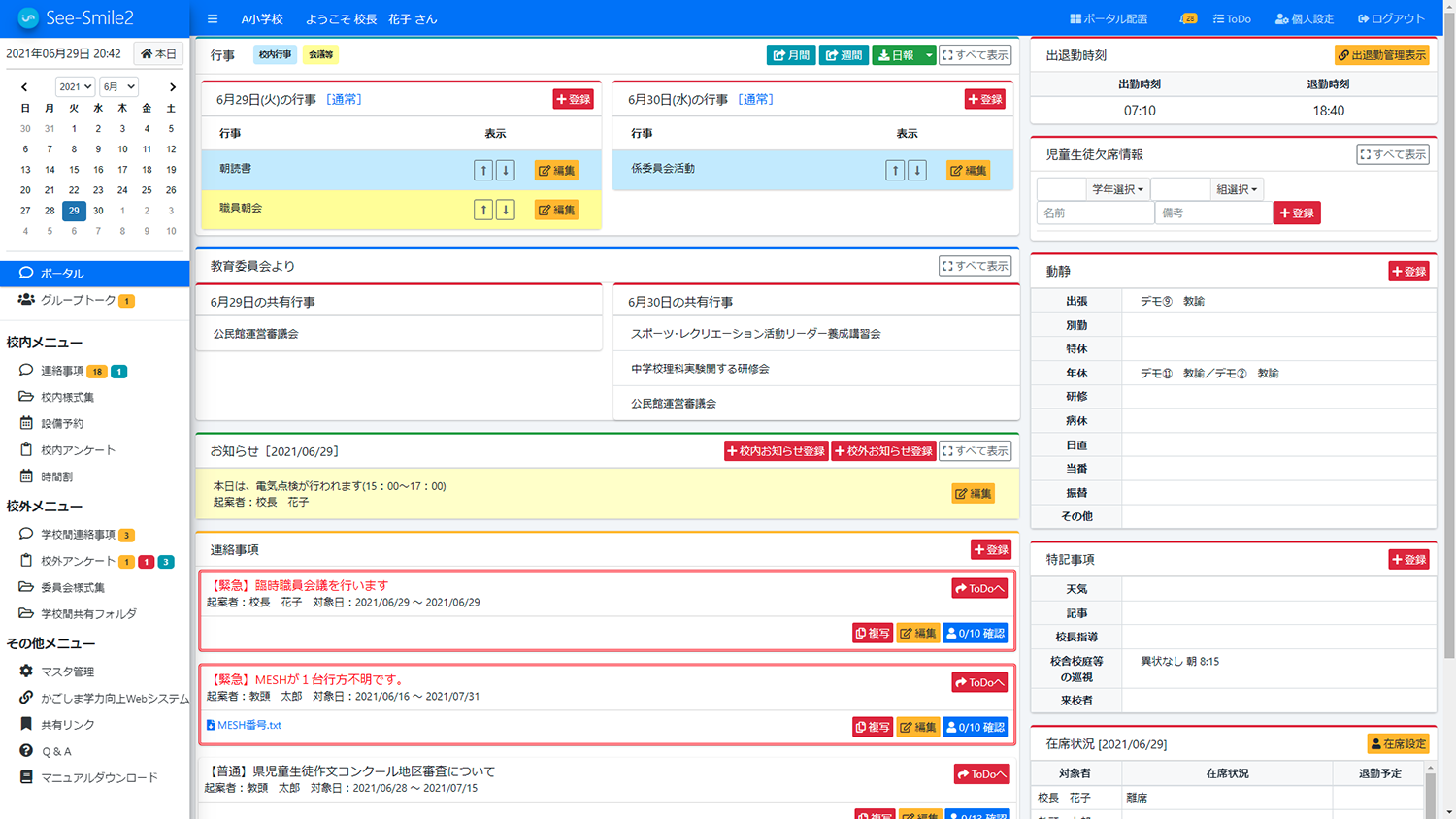Open グループトーク in the sidebar
This screenshot has height=819, width=1456.
coord(77,301)
